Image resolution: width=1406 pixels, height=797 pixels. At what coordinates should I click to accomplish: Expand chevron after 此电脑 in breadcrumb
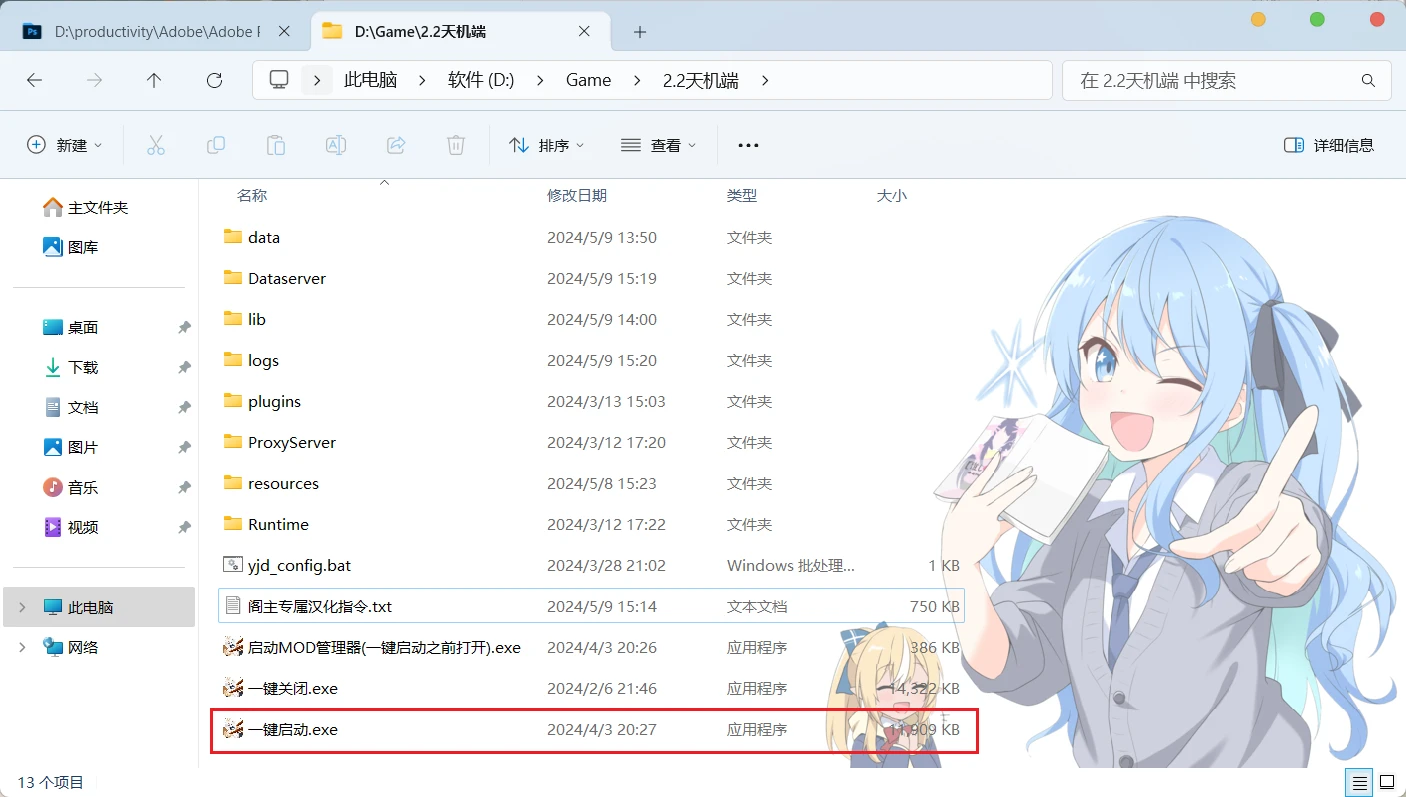click(x=422, y=81)
